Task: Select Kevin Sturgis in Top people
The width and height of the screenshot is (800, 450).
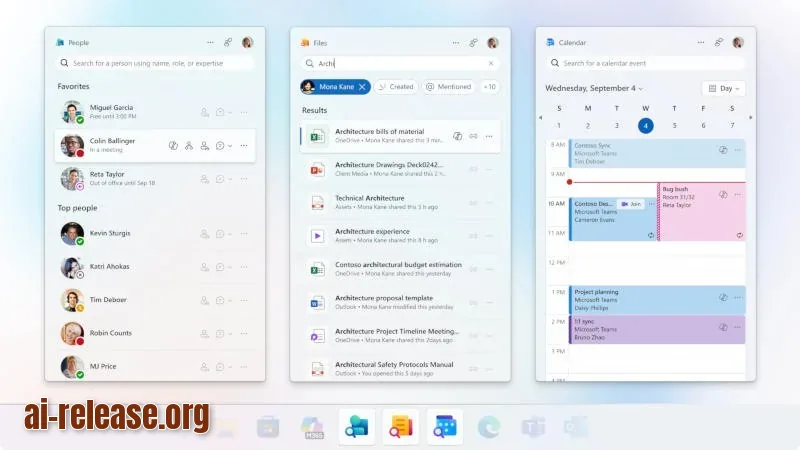Action: point(155,234)
